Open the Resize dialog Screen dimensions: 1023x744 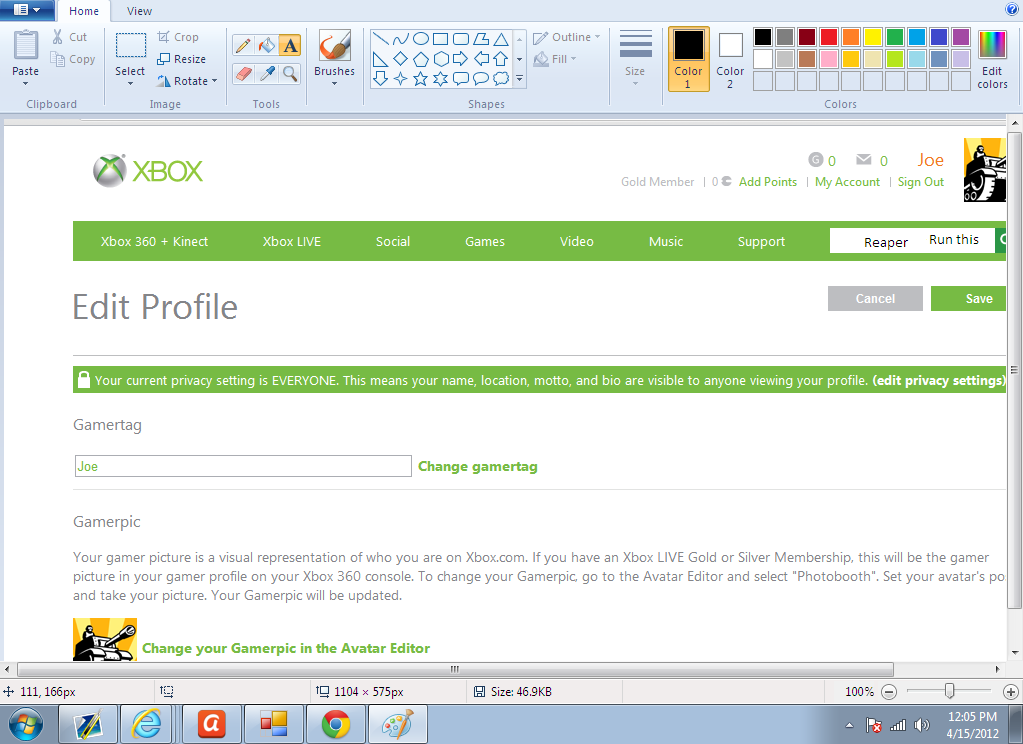coord(181,59)
